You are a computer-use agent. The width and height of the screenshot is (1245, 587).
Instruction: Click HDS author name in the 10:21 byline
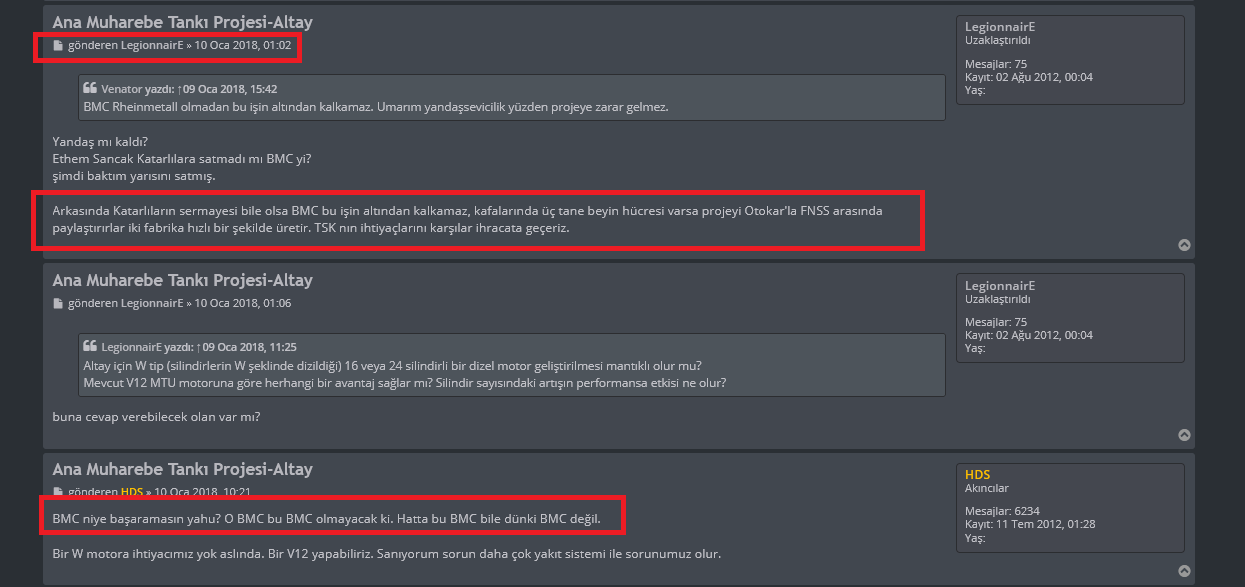click(132, 492)
